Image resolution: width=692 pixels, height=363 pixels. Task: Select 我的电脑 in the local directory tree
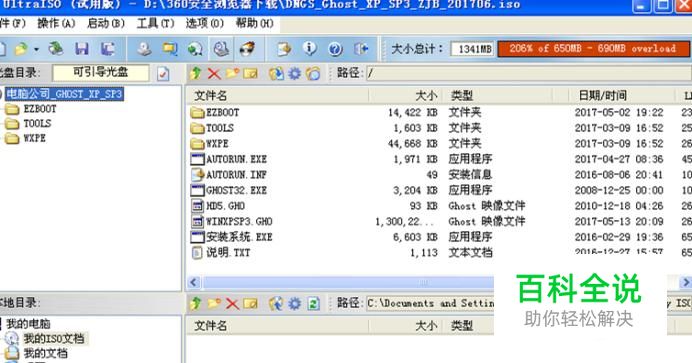pyautogui.click(x=28, y=324)
